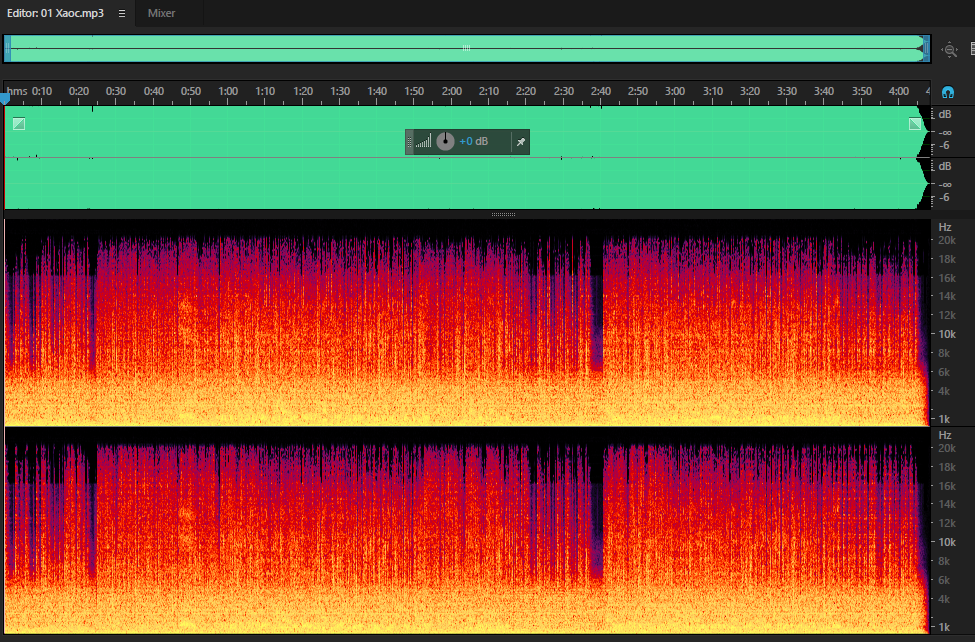Click the 2:30 mark on time ruler
Viewport: 975px width, 642px height.
(563, 91)
